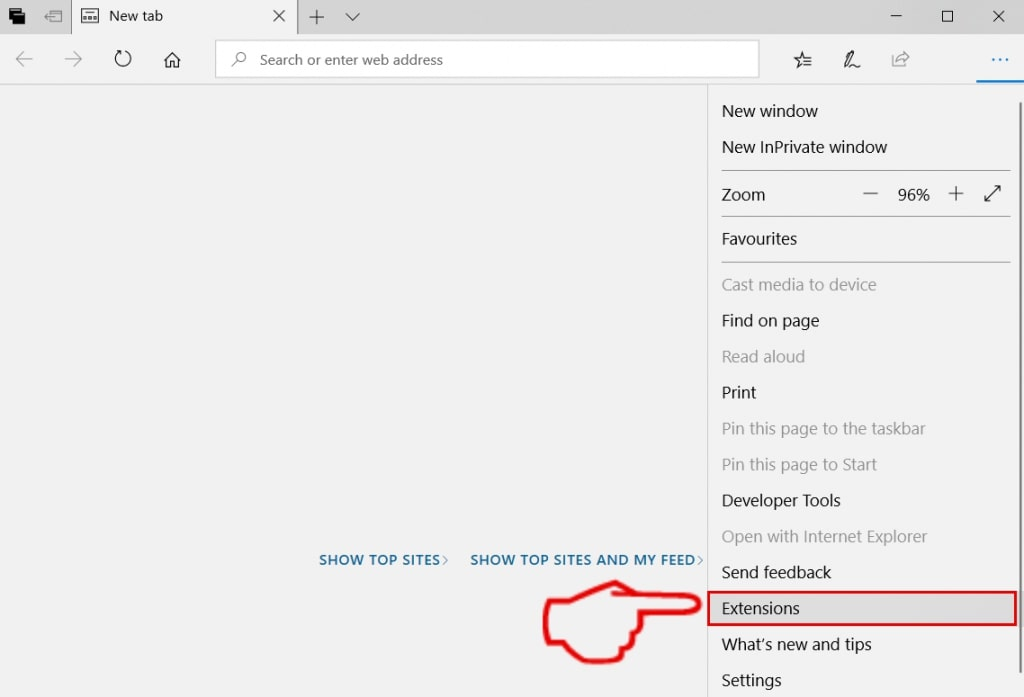Increase zoom with the plus button
Image resolution: width=1024 pixels, height=697 pixels.
pyautogui.click(x=955, y=194)
